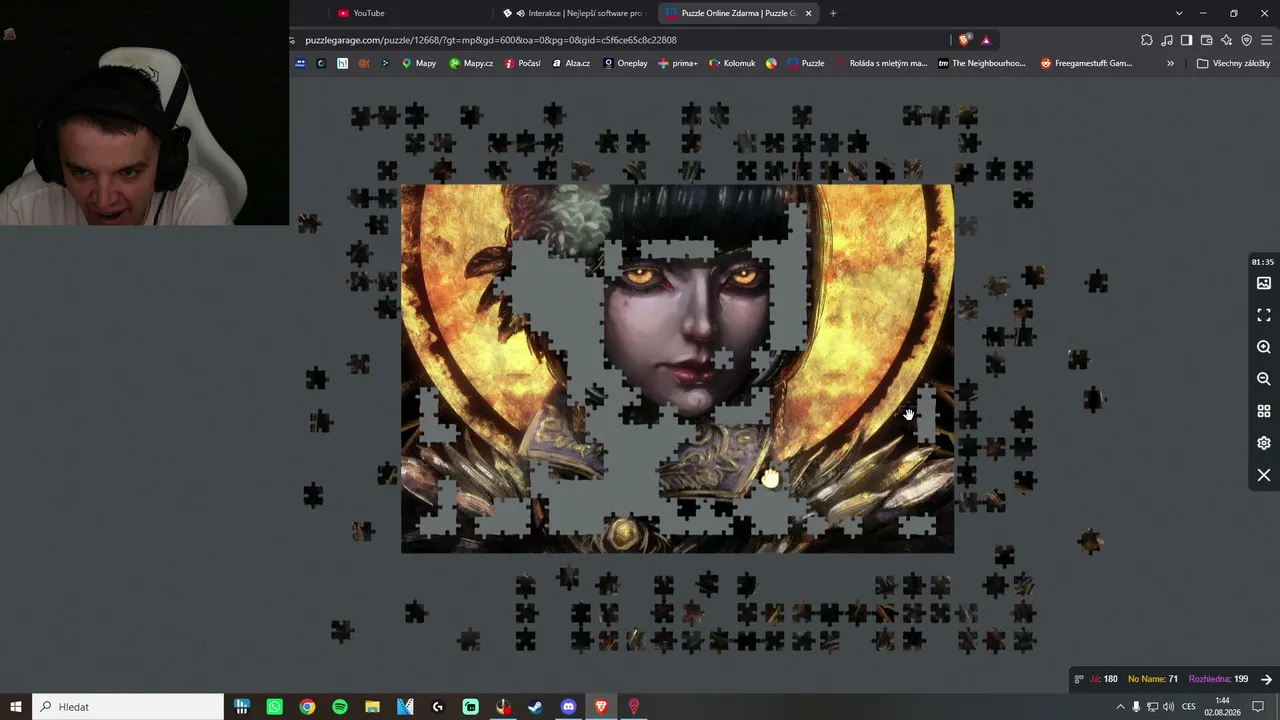Open the Freegamestuff bookmark
Viewport: 1280px width, 720px height.
(1086, 63)
